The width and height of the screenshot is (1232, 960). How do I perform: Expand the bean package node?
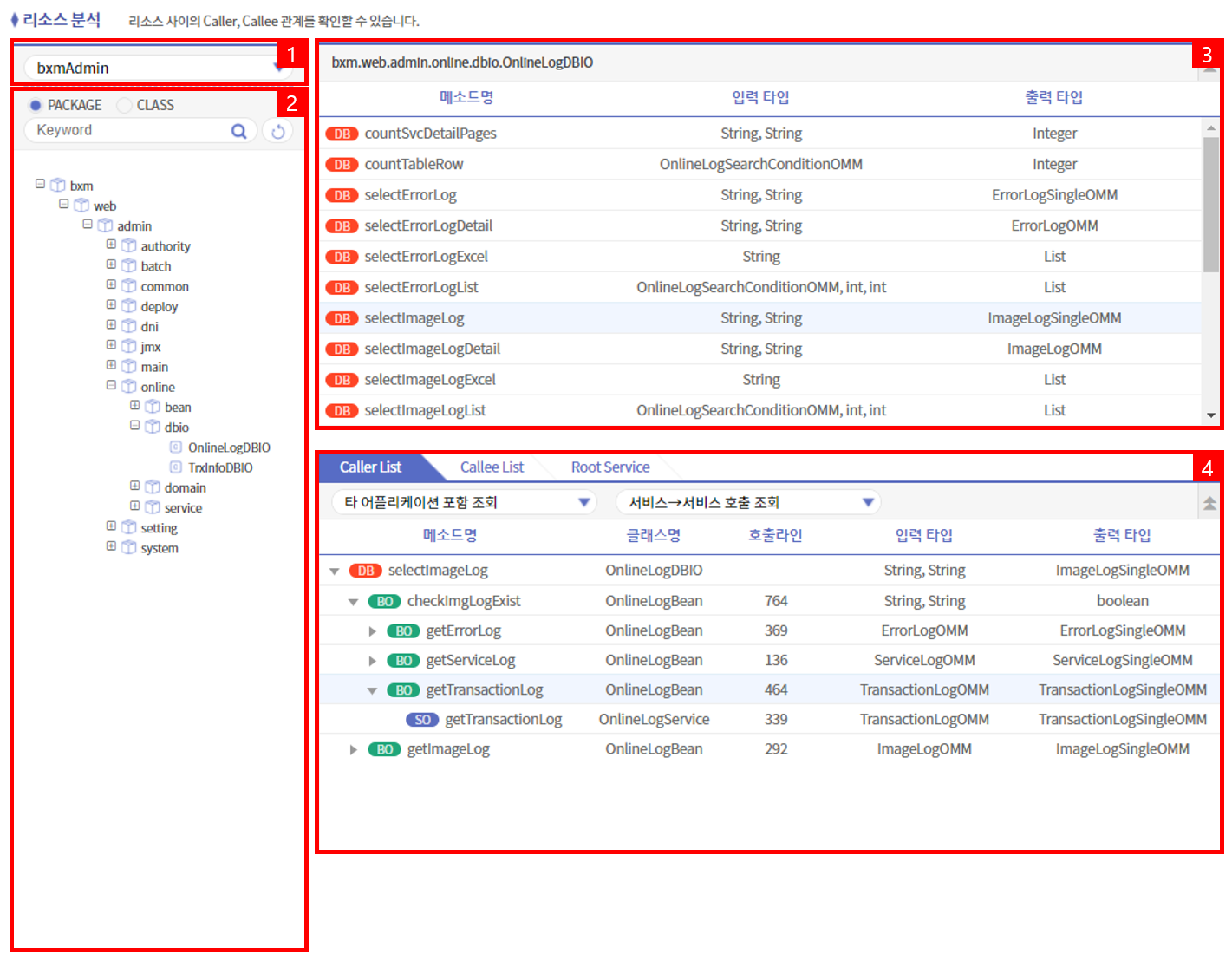pyautogui.click(x=134, y=405)
